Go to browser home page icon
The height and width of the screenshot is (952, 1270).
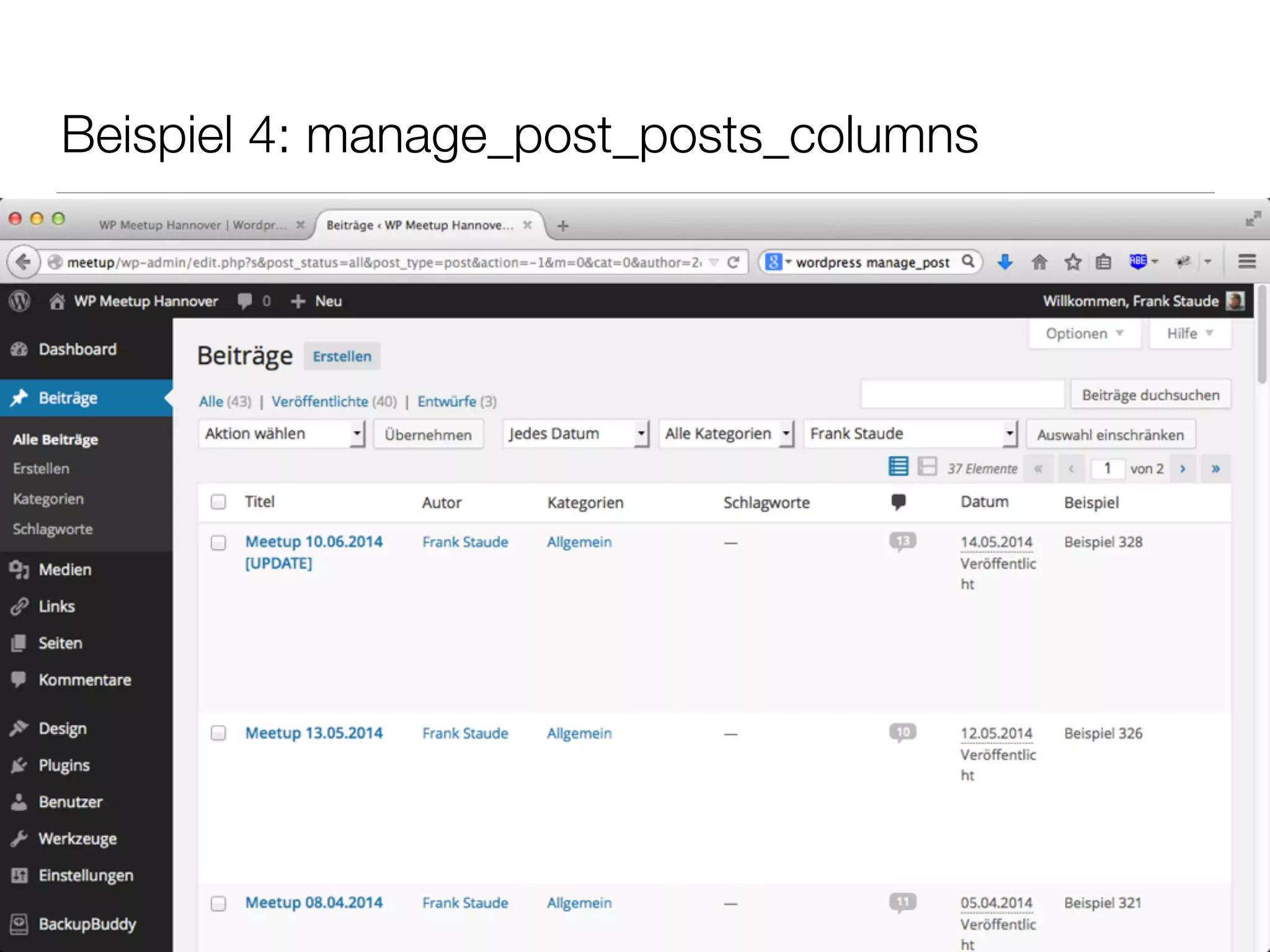coord(1039,262)
